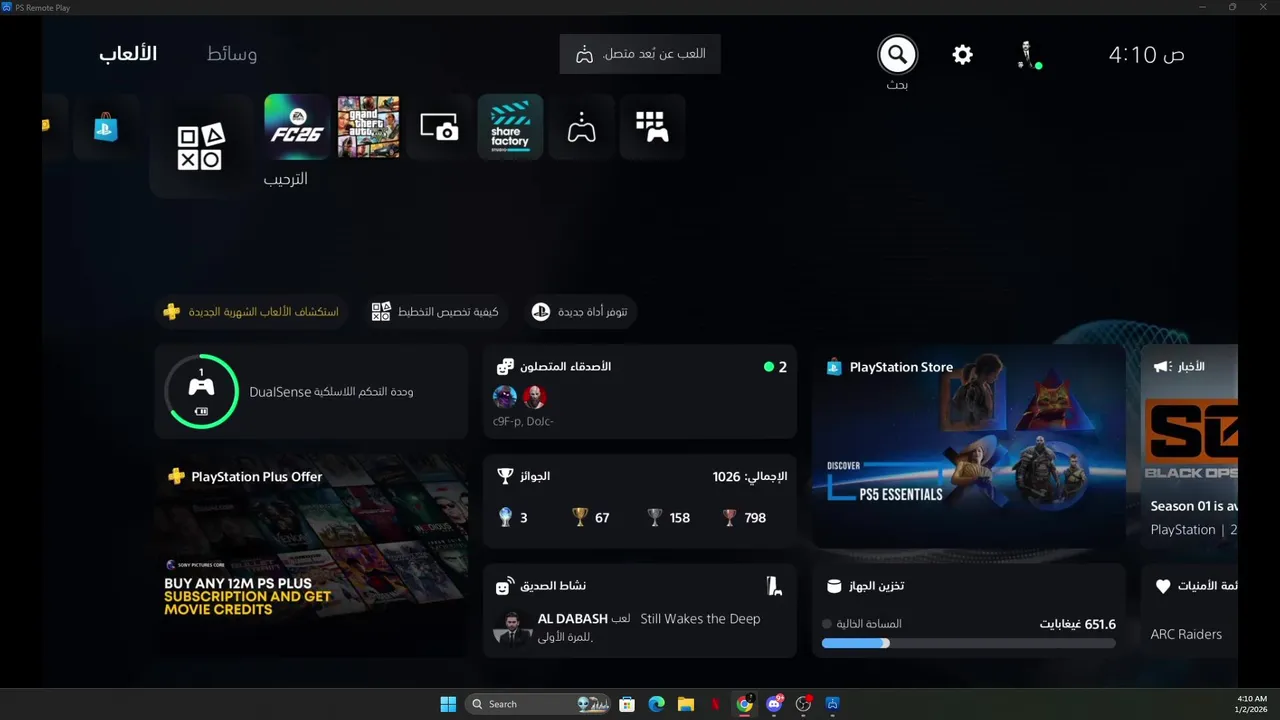
Task: Click ARC Raiders wishlist entry
Action: (x=1186, y=634)
